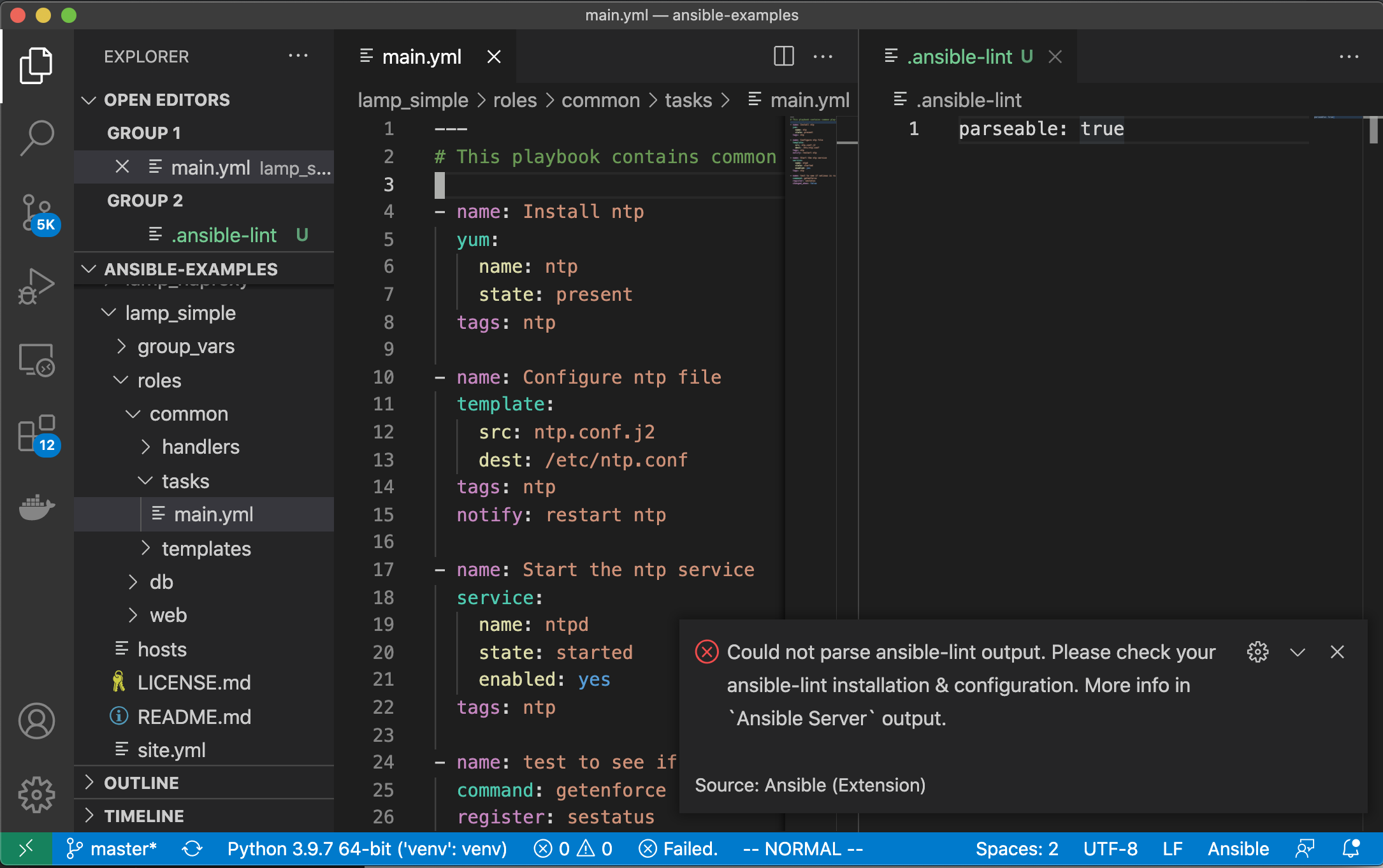Image resolution: width=1383 pixels, height=868 pixels.
Task: Open the Docker view
Action: point(36,507)
